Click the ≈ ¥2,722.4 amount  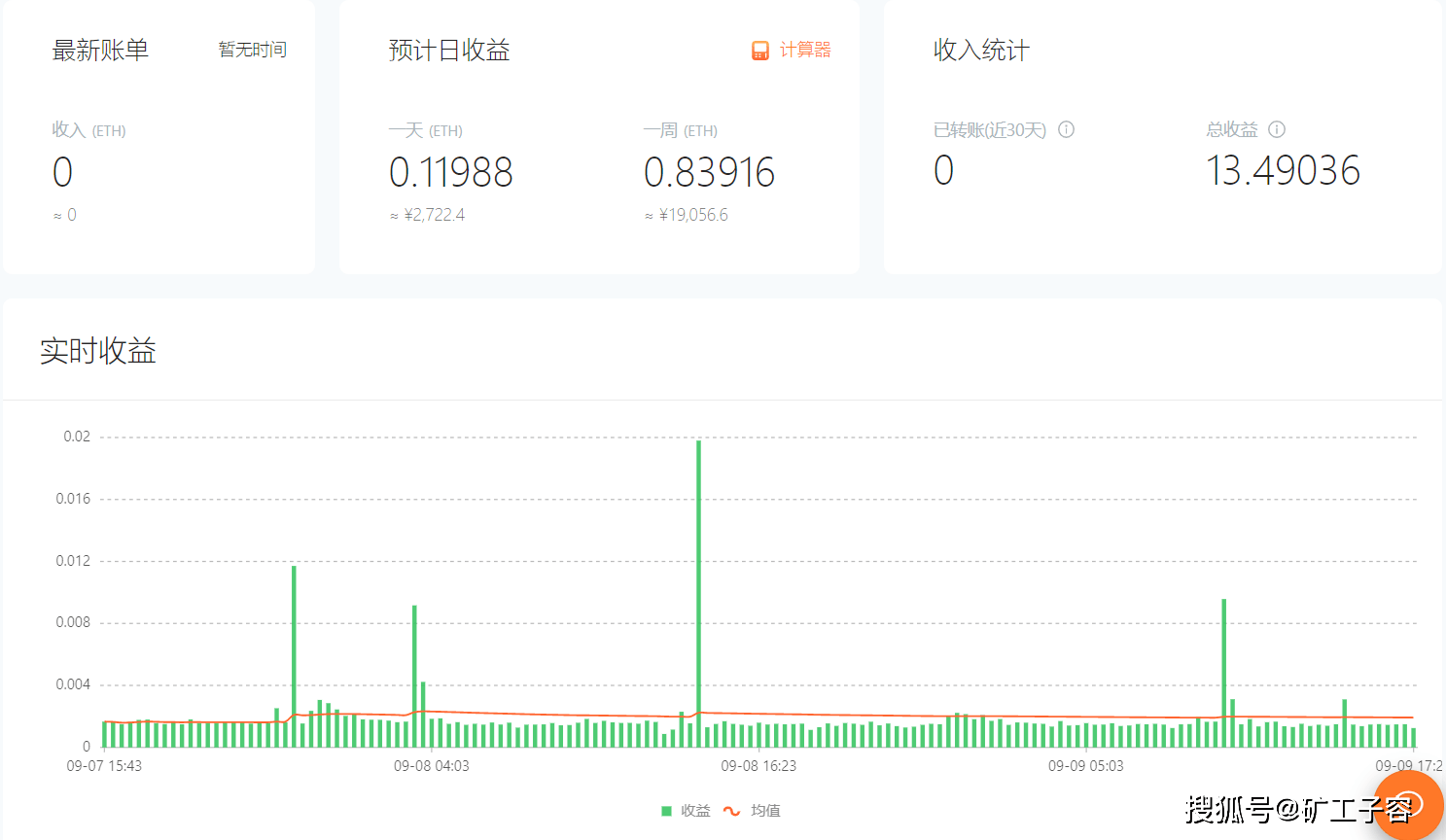point(427,215)
